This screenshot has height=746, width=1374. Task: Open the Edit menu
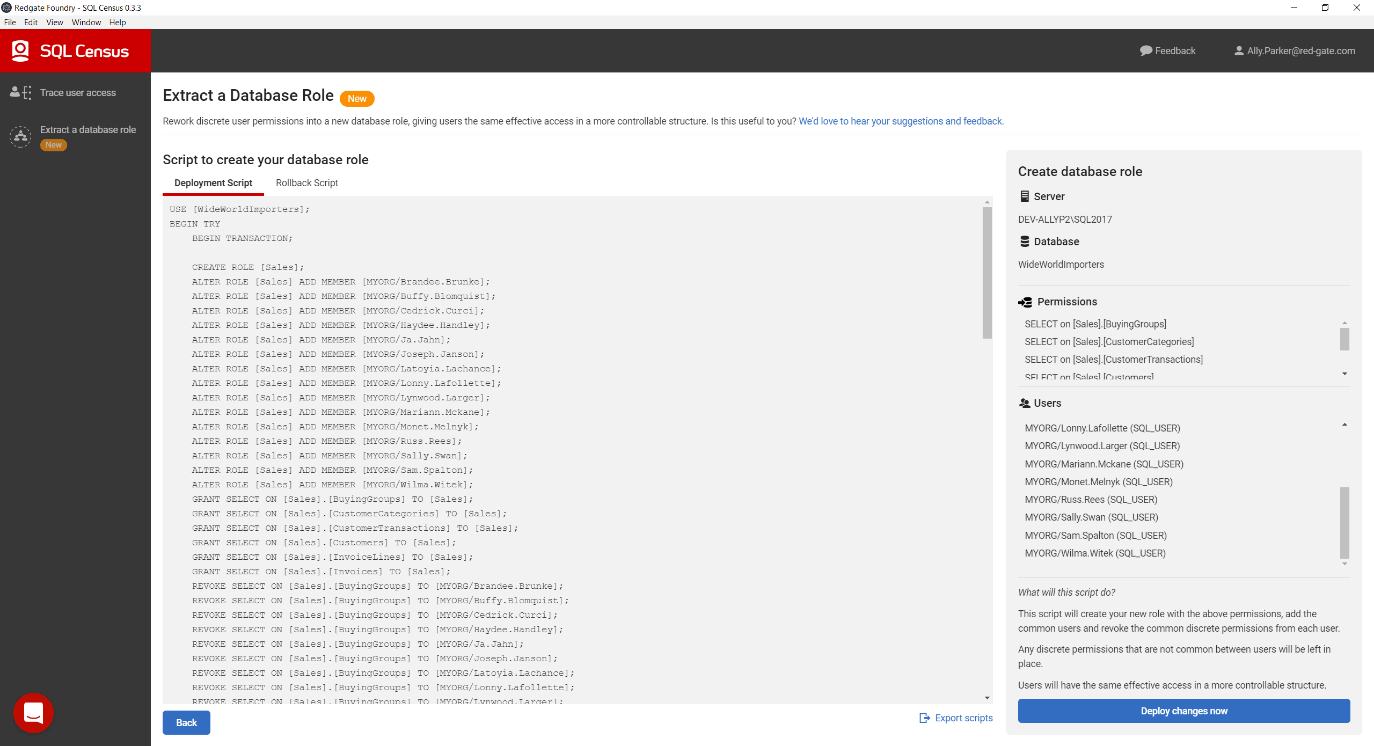tap(31, 22)
